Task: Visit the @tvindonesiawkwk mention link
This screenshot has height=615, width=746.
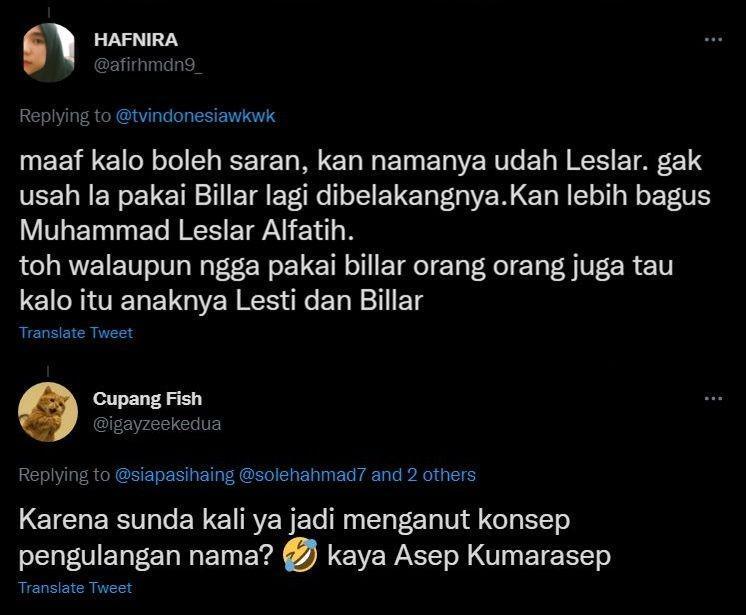Action: 195,116
